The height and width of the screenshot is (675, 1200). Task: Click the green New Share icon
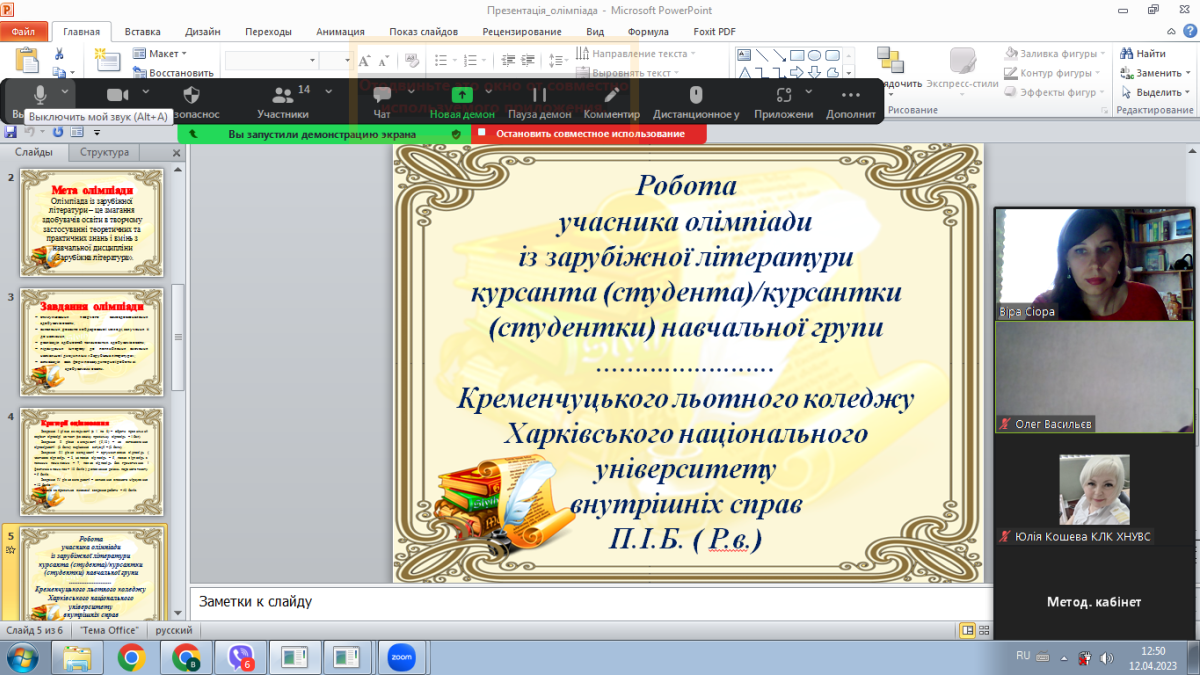click(461, 96)
